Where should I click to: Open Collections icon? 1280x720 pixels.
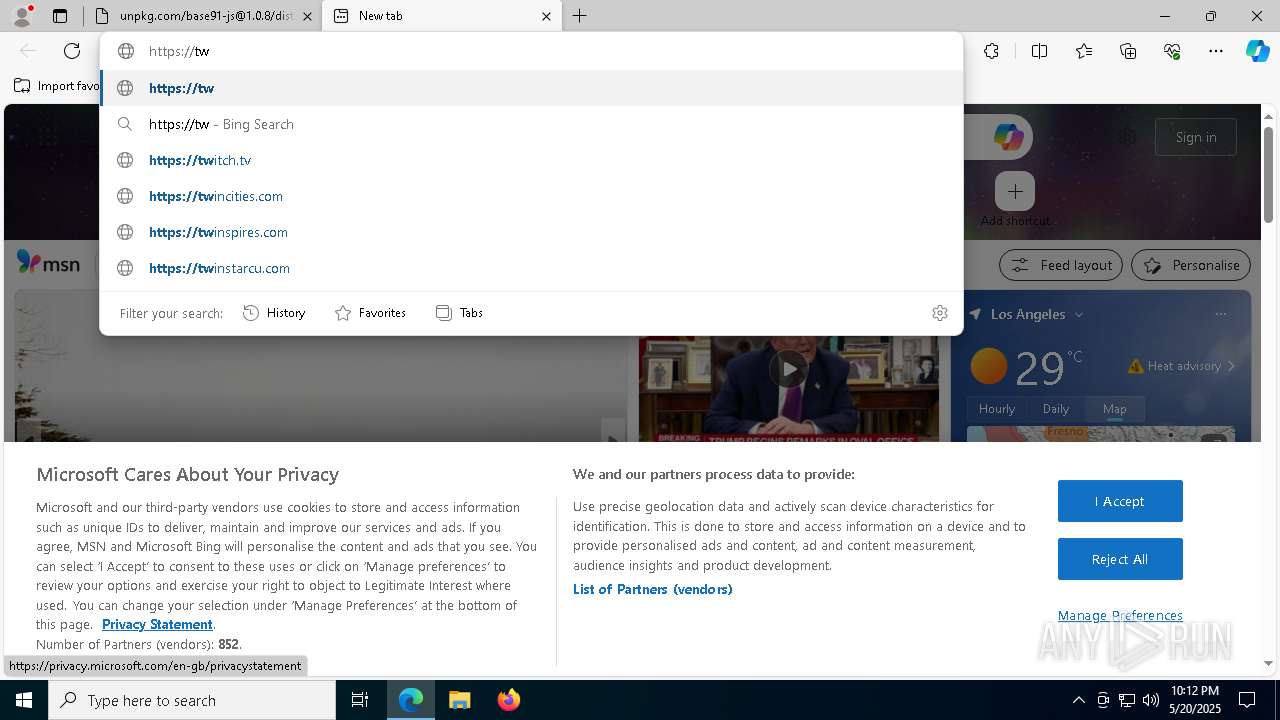(1128, 51)
